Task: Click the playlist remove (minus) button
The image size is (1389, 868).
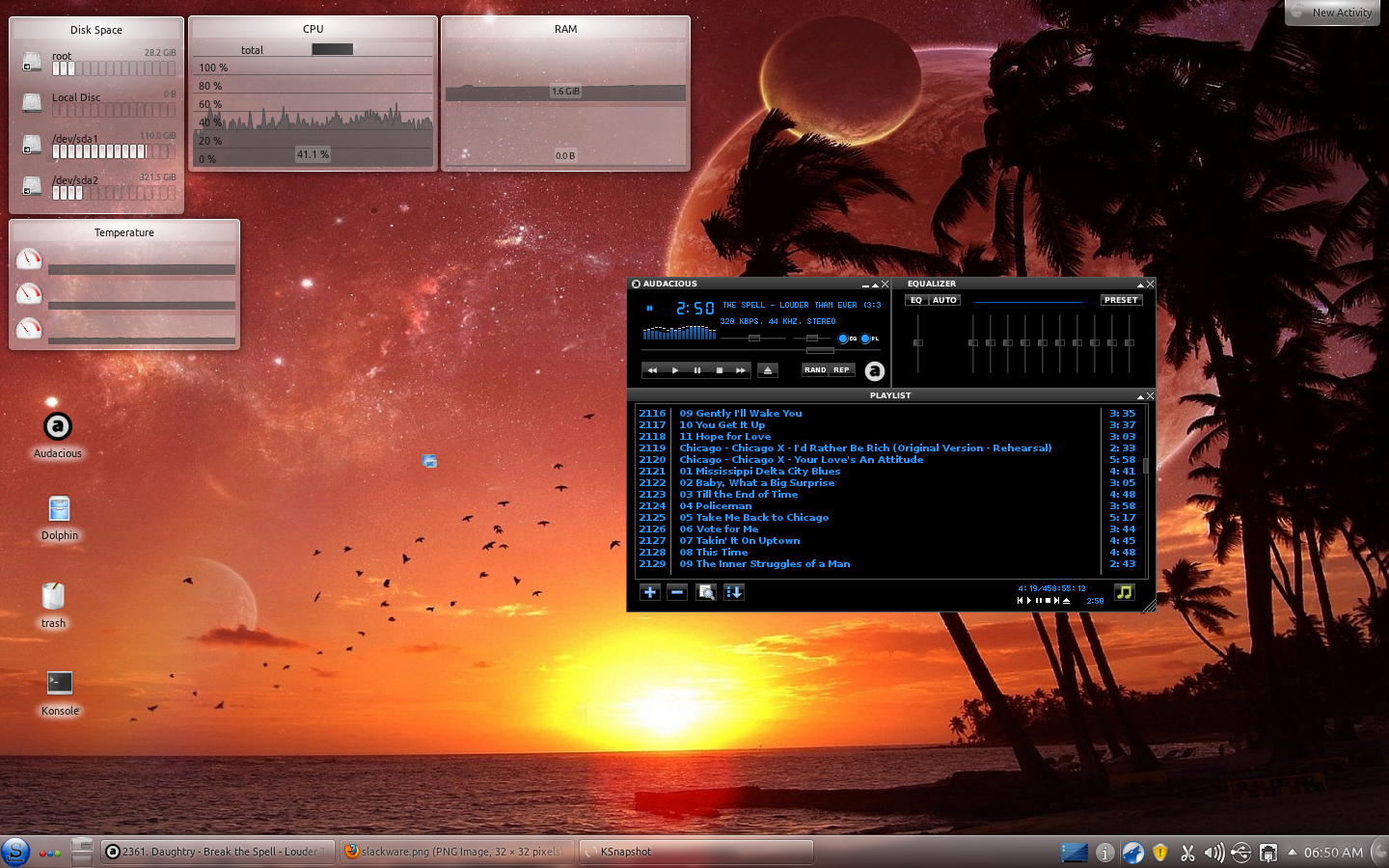Action: coord(677,592)
